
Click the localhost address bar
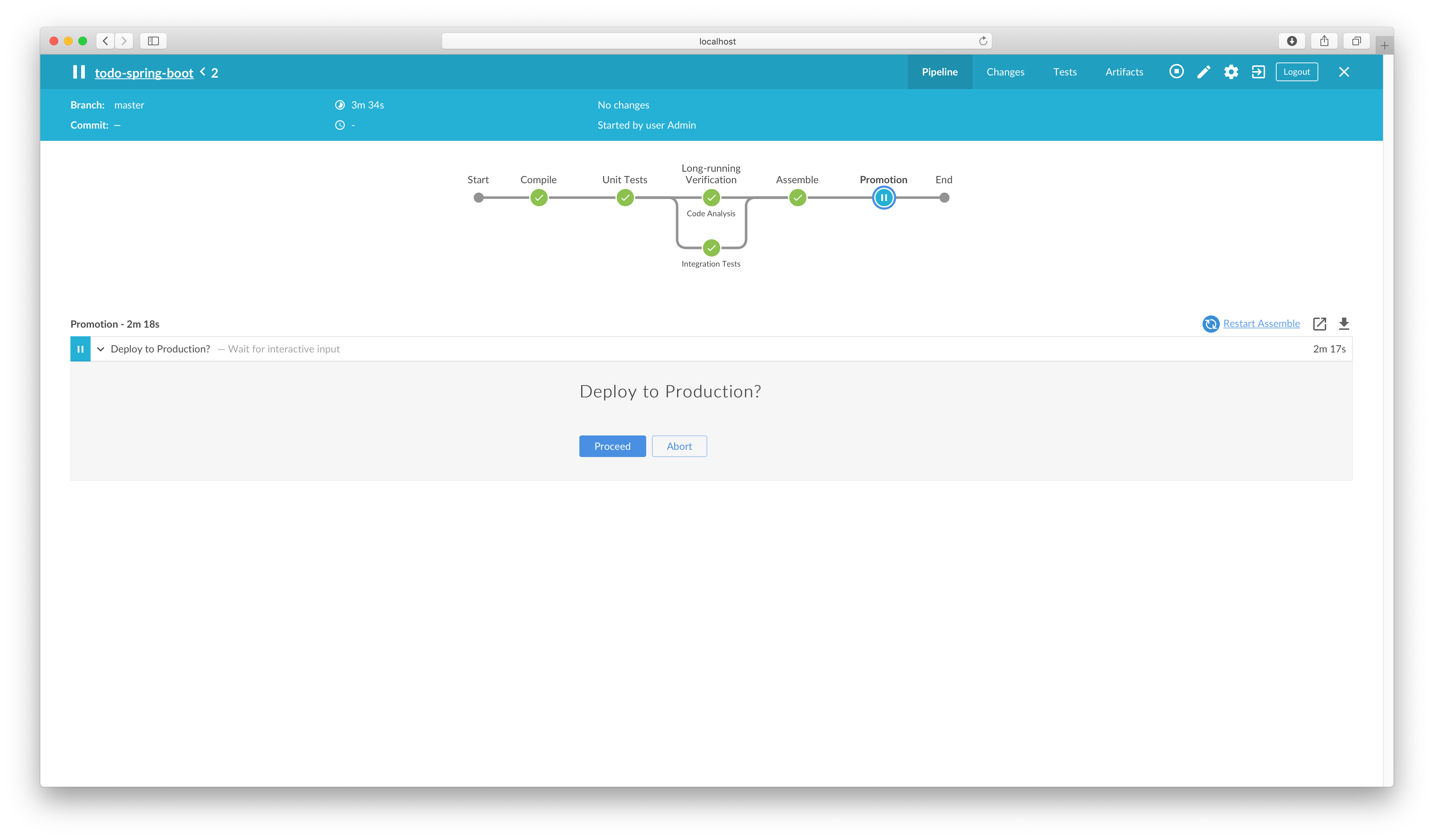pyautogui.click(x=716, y=41)
